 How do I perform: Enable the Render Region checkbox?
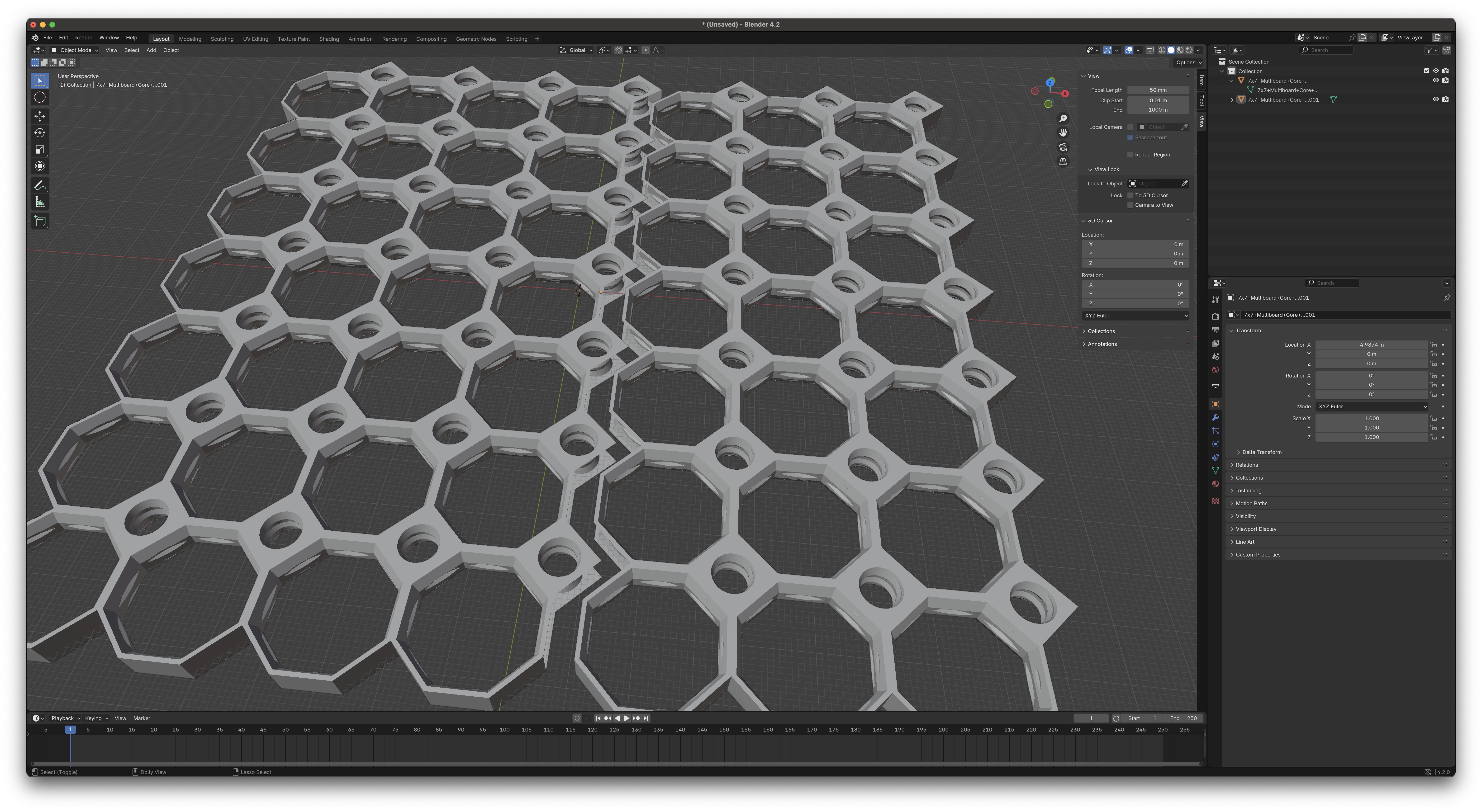[x=1130, y=155]
